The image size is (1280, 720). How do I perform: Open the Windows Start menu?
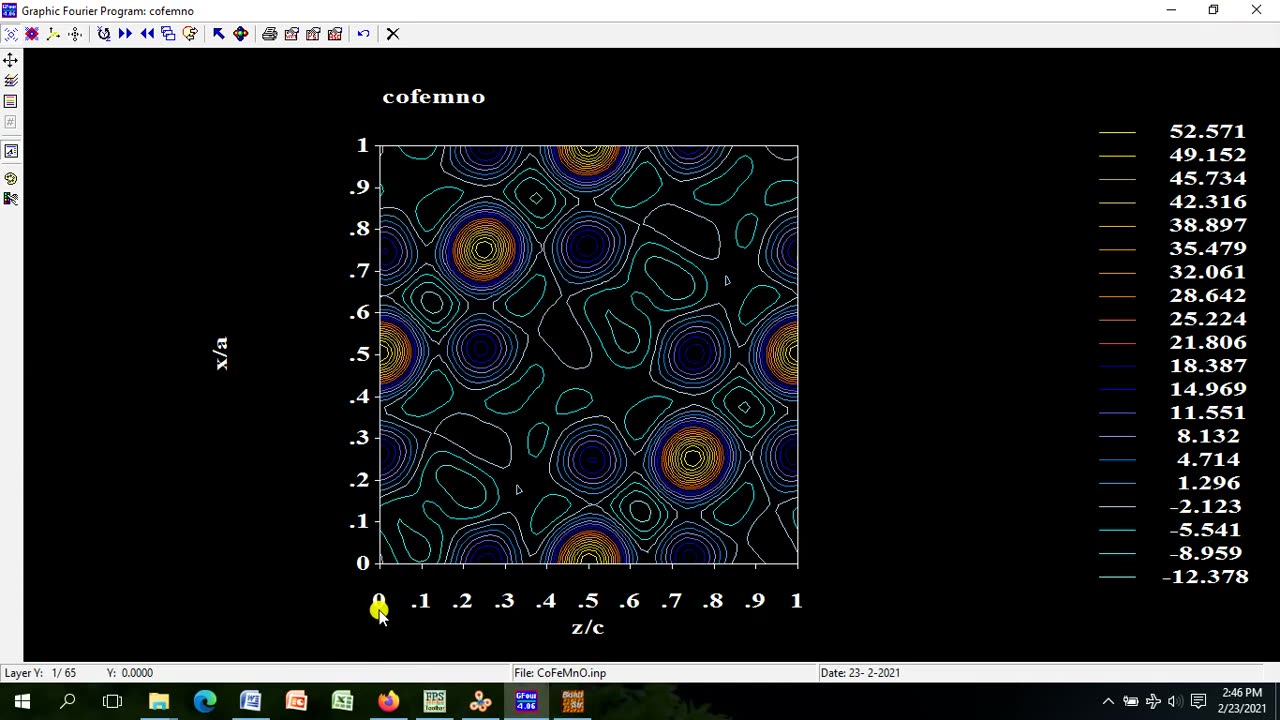[x=22, y=702]
